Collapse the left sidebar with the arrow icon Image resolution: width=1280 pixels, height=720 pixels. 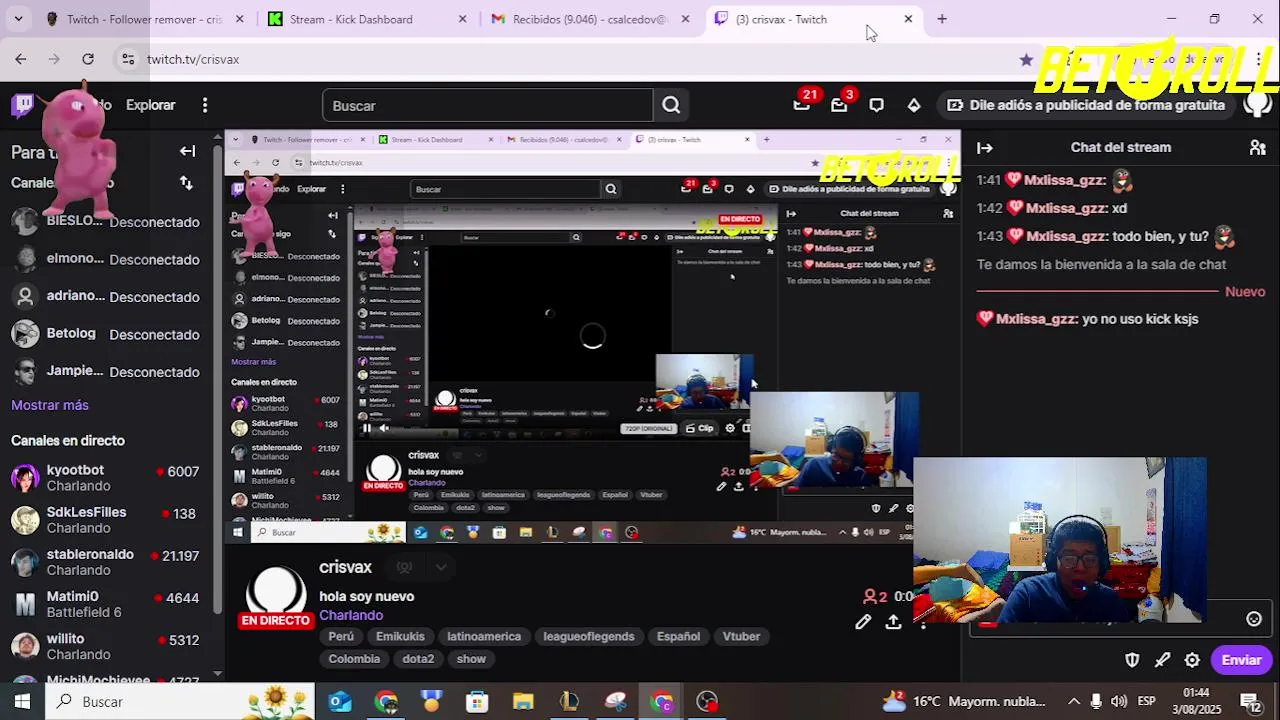187,151
